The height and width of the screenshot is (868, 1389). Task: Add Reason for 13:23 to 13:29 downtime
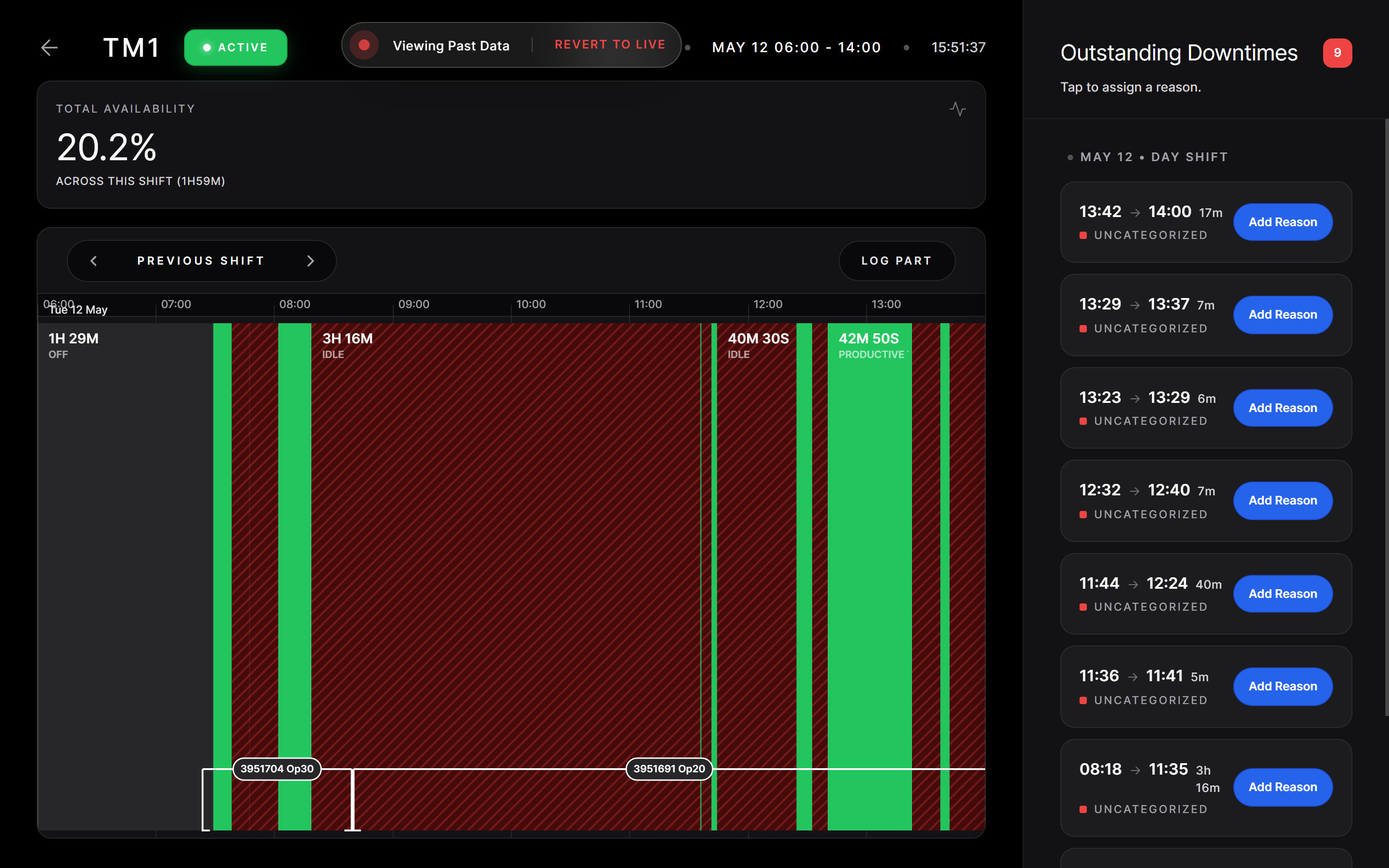tap(1282, 408)
